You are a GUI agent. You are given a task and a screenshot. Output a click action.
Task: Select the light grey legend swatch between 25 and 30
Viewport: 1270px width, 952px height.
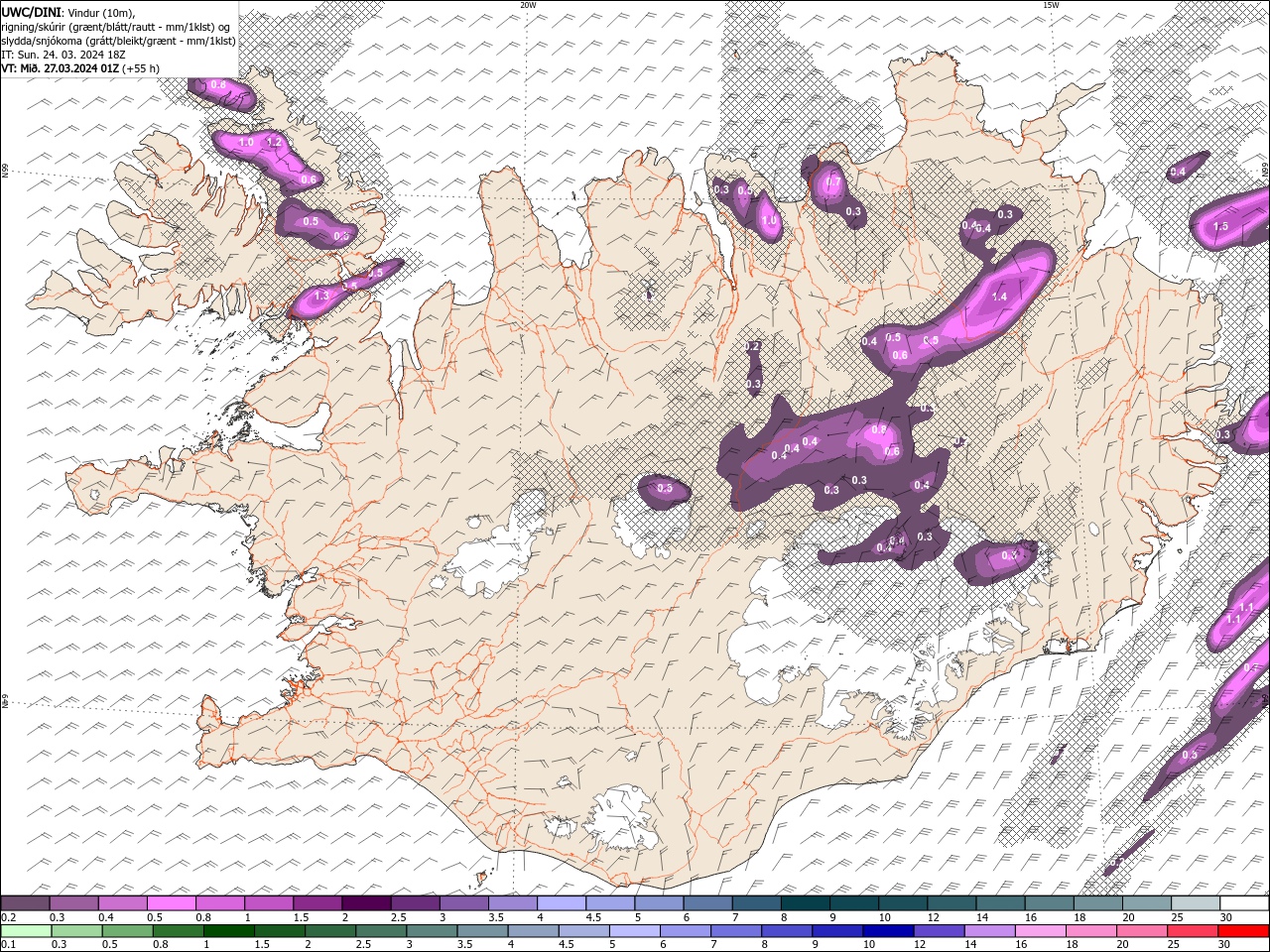[x=1197, y=903]
